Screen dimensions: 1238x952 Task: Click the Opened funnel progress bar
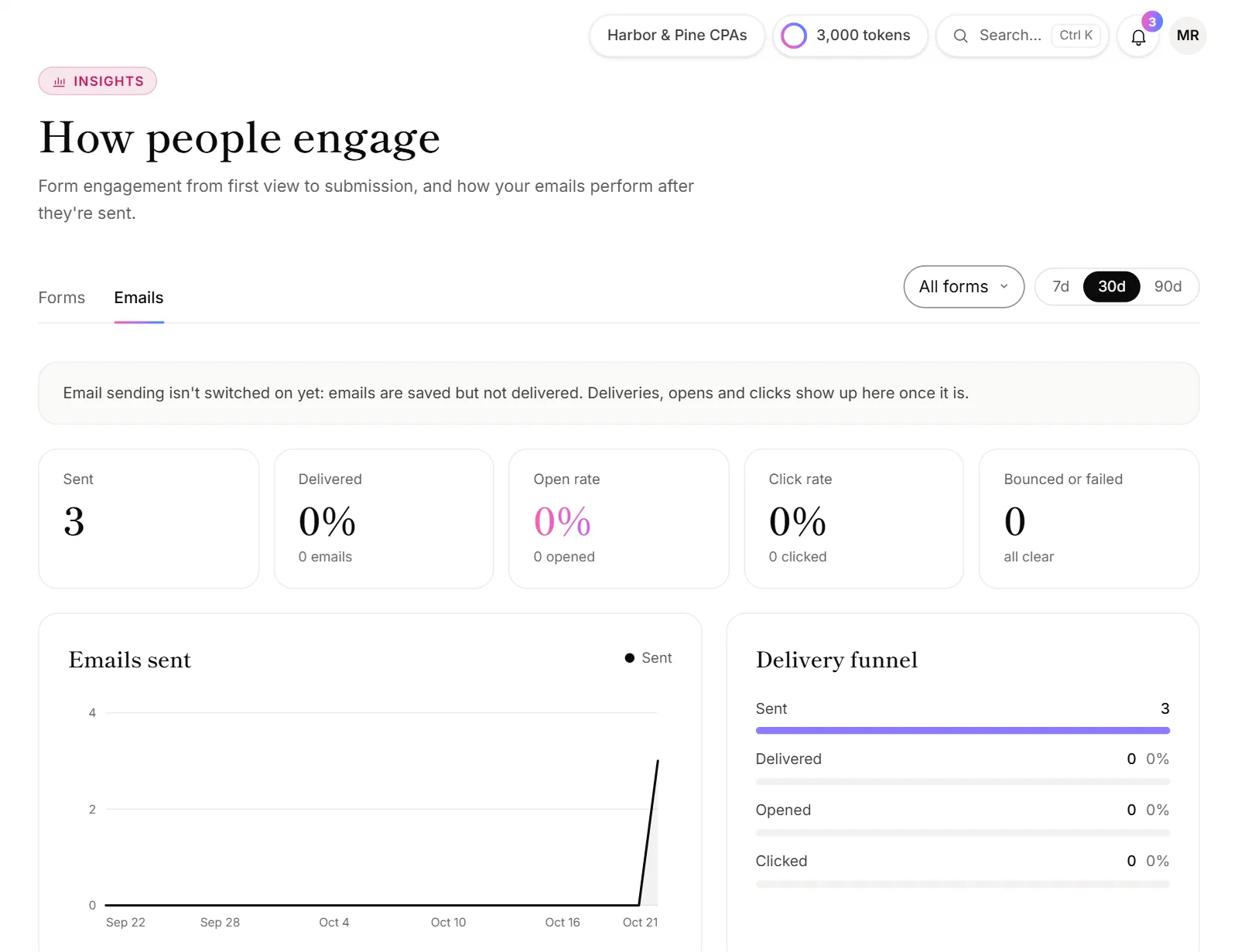click(x=963, y=833)
